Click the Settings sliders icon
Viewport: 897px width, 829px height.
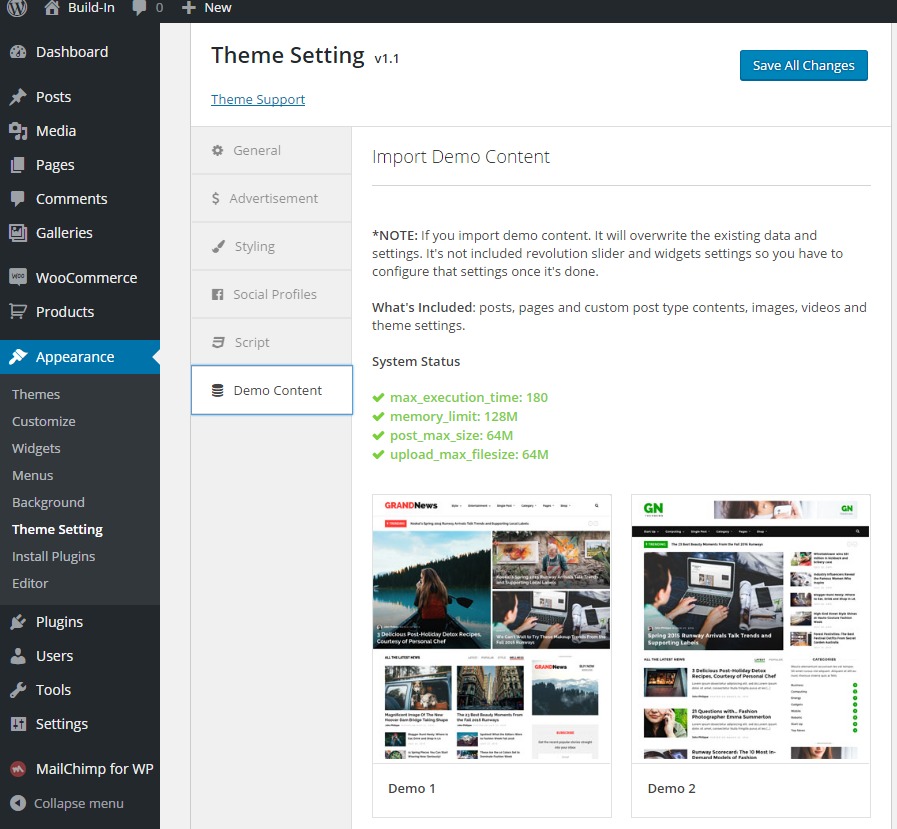18,724
